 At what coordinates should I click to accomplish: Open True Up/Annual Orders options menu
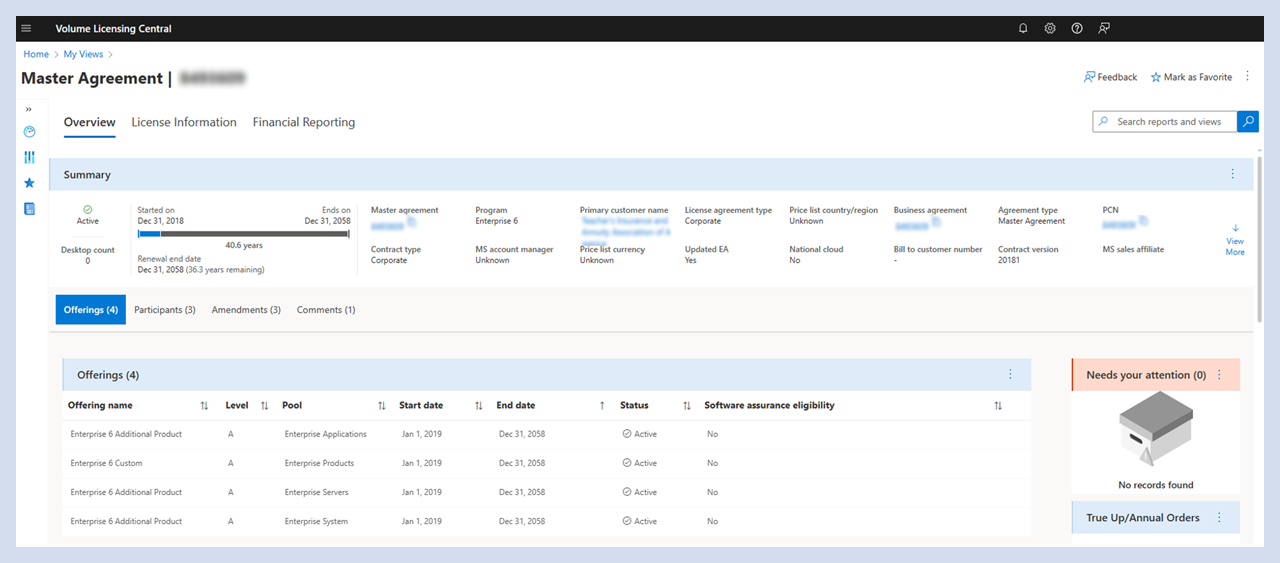pos(1219,518)
